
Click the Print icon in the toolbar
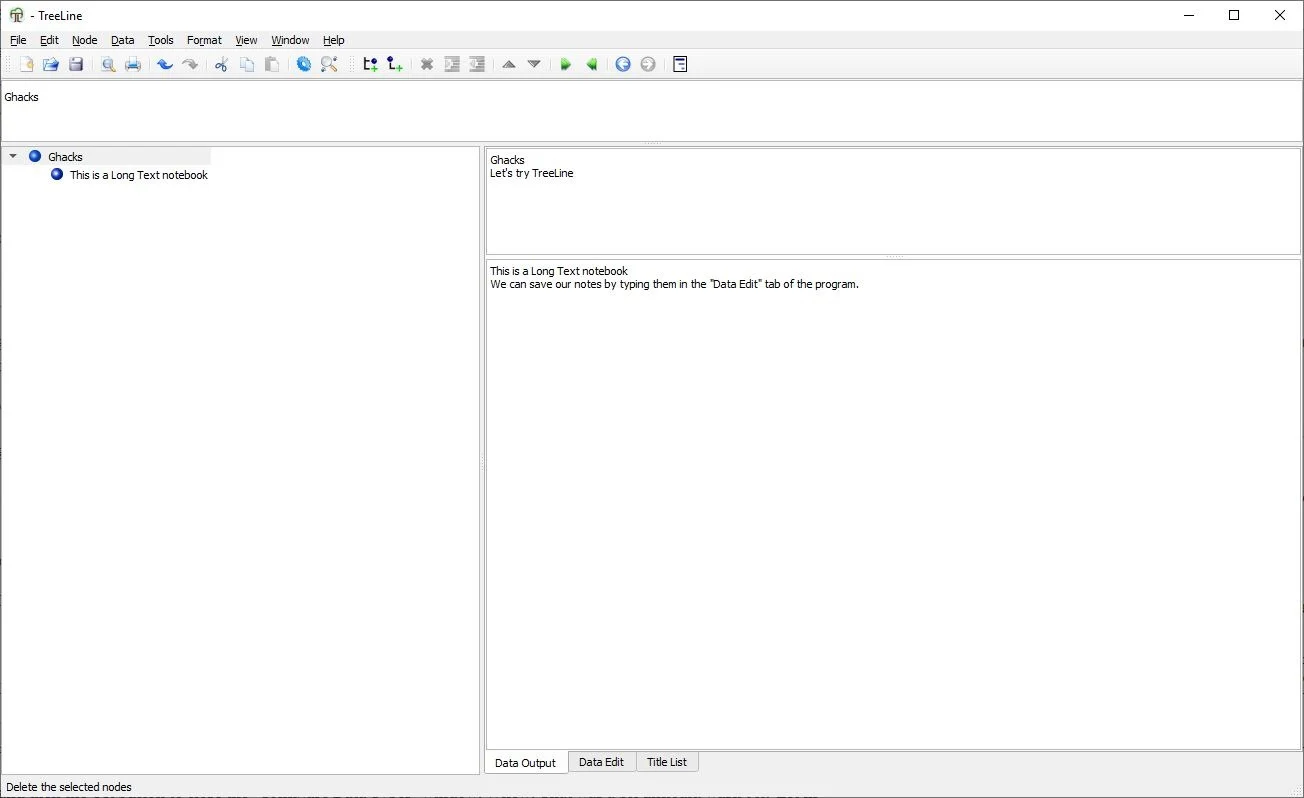coord(133,64)
